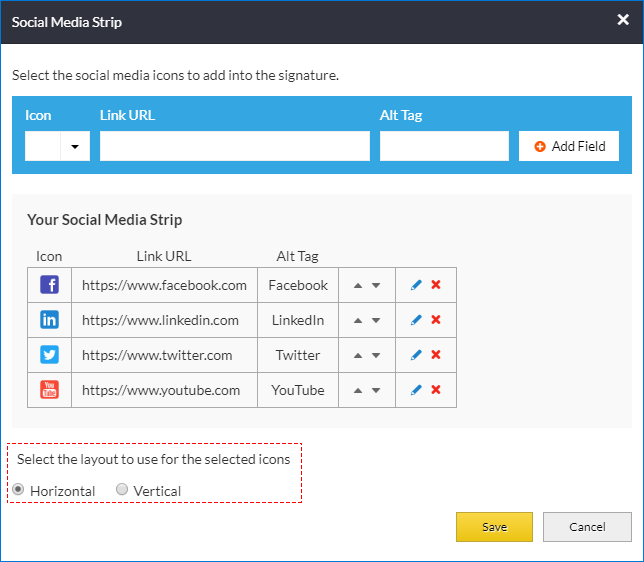644x562 pixels.
Task: Delete the YouTube row
Action: pyautogui.click(x=436, y=389)
